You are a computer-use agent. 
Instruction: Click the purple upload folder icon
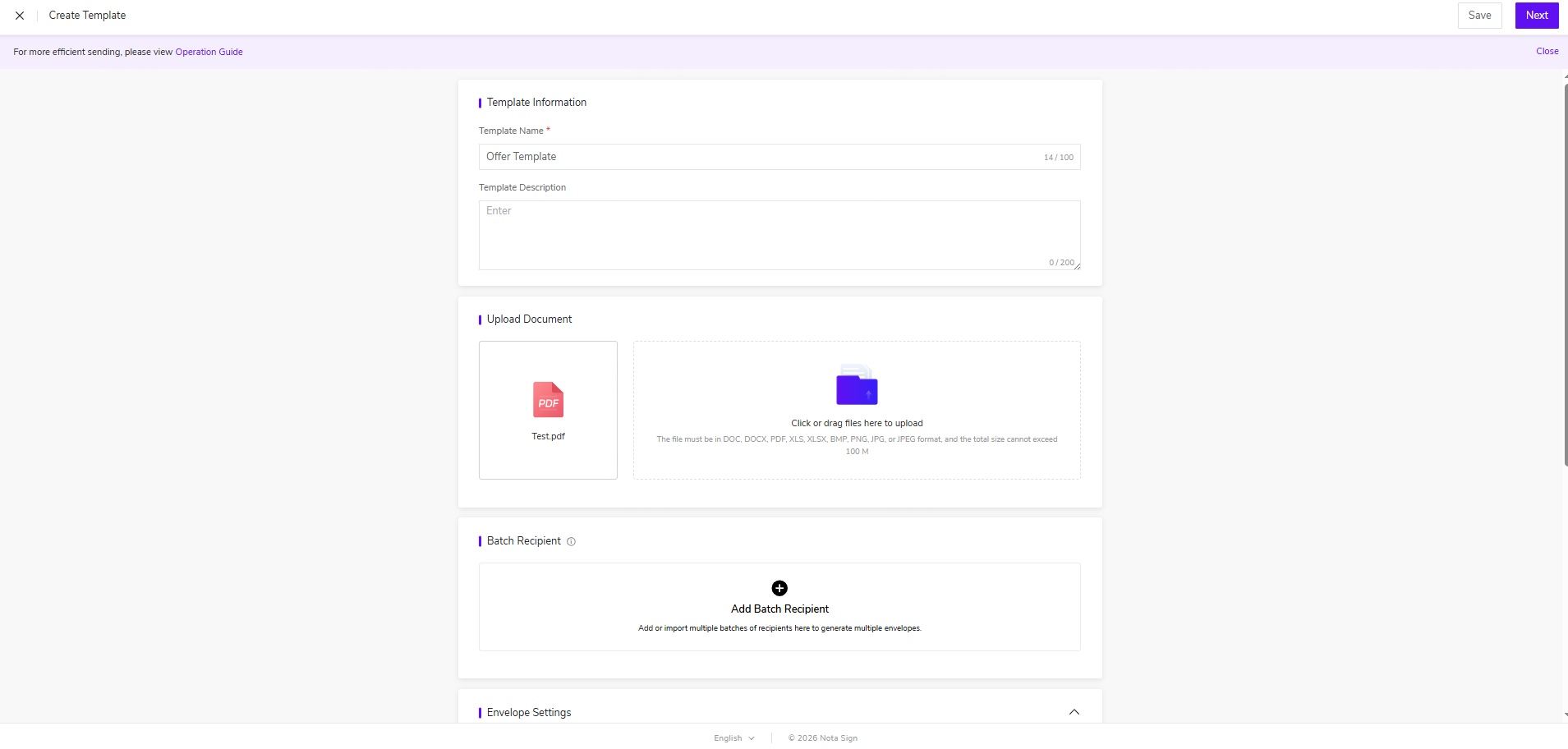coord(857,384)
